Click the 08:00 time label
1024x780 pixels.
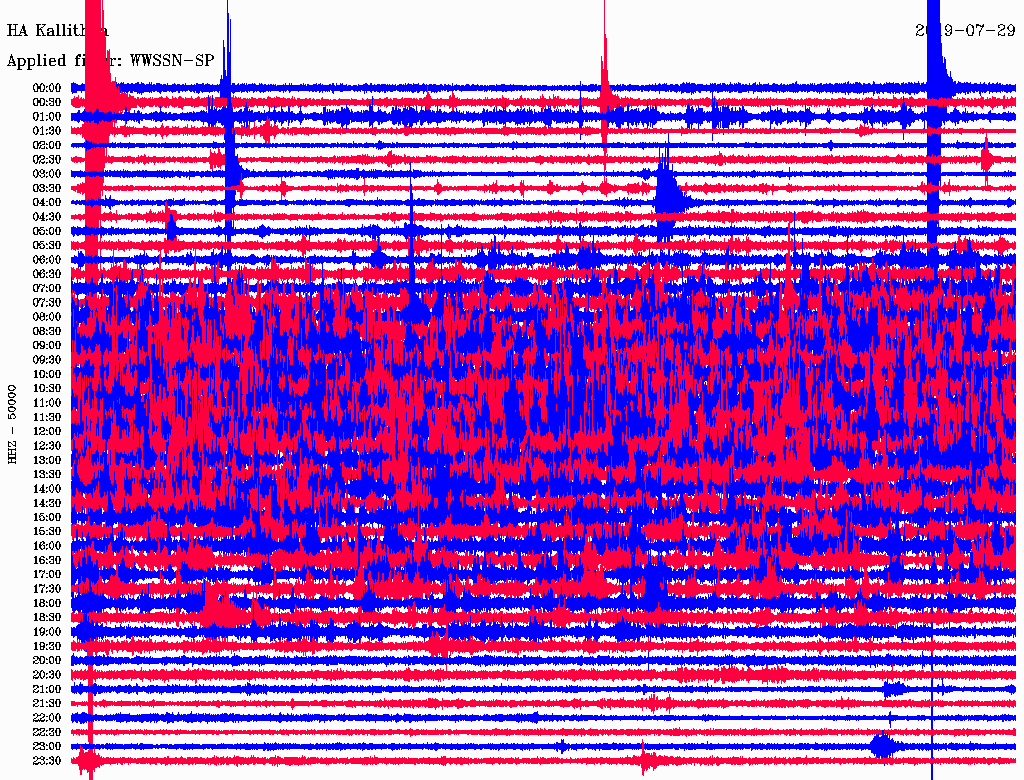[47, 317]
